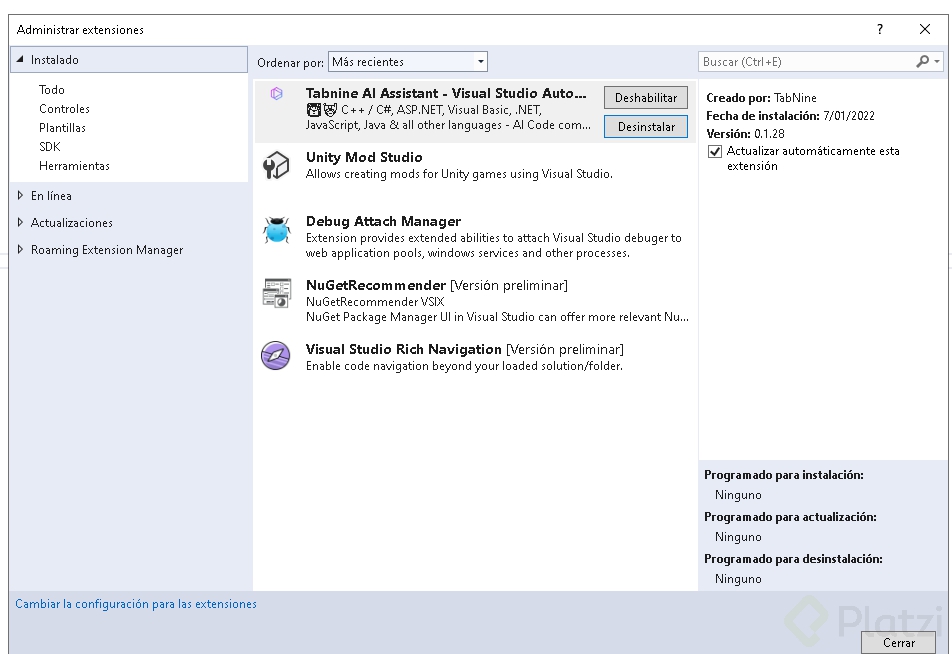The image size is (952, 654).
Task: Click the search magnifier icon
Action: click(922, 61)
